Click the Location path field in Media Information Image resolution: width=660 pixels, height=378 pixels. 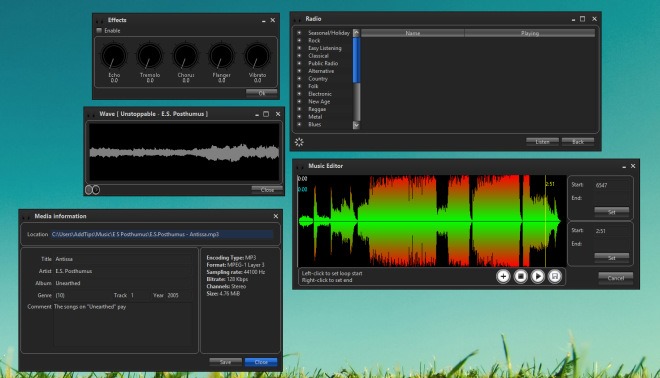[x=162, y=234]
